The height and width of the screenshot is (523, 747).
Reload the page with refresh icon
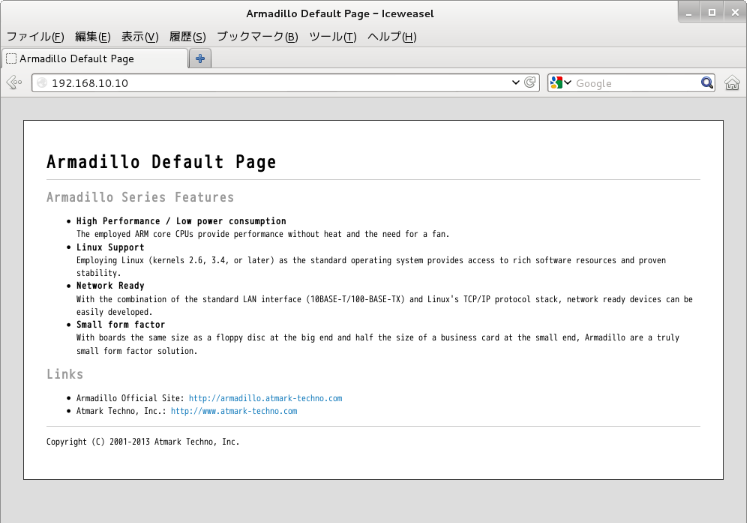click(x=531, y=83)
